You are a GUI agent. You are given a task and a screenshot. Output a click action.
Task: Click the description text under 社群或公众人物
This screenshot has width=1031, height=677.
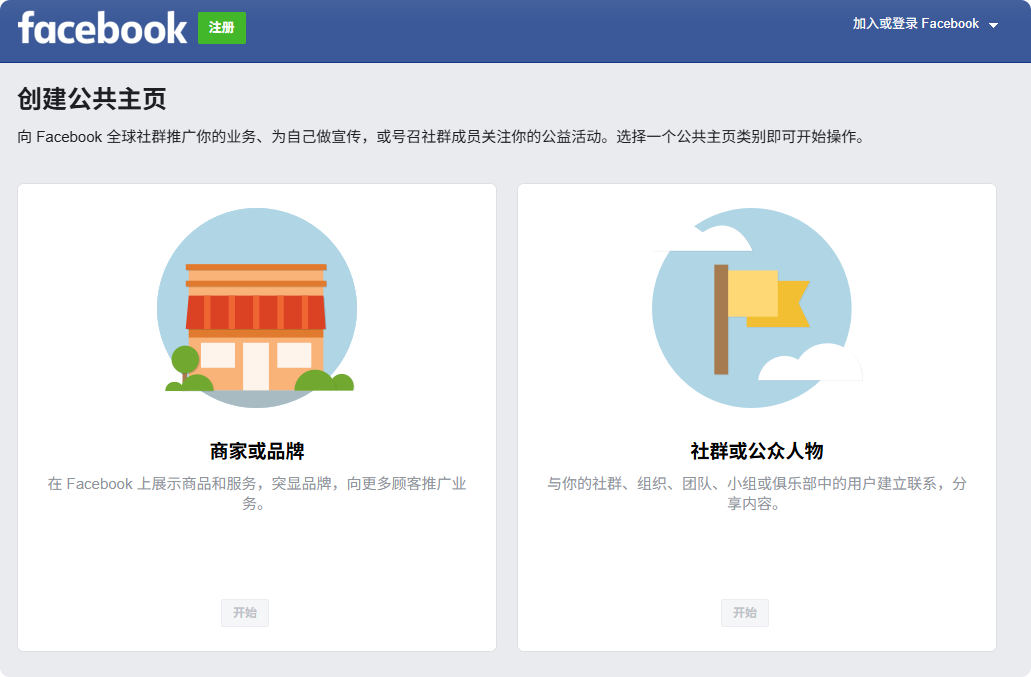pyautogui.click(x=757, y=494)
